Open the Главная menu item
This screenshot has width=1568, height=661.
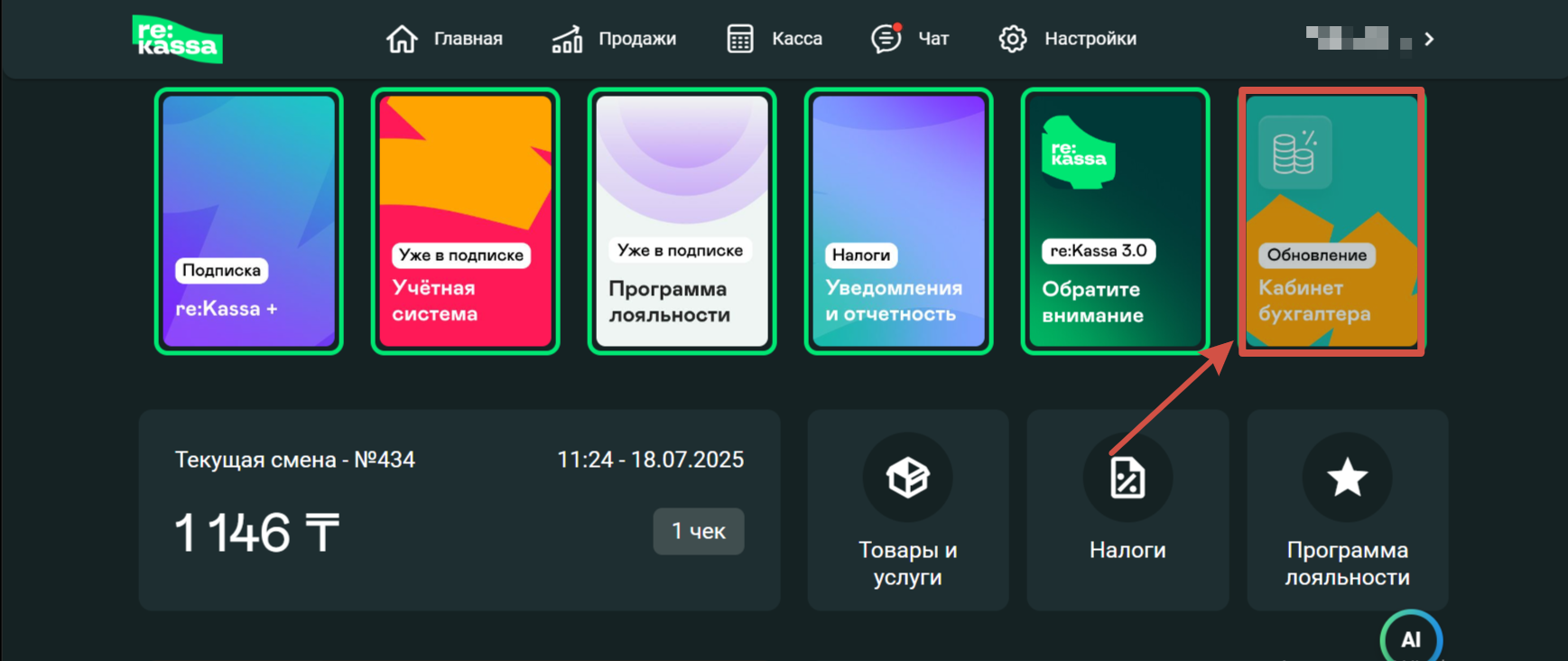click(468, 39)
